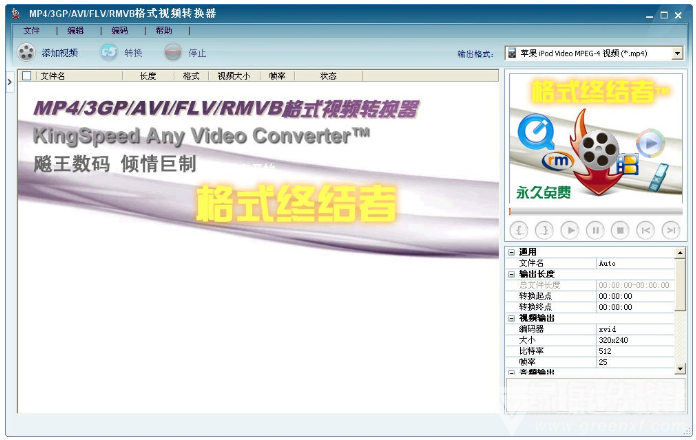Viewport: 696px width, 440px height.
Task: Jump to the preview start with |< button
Action: 645,230
